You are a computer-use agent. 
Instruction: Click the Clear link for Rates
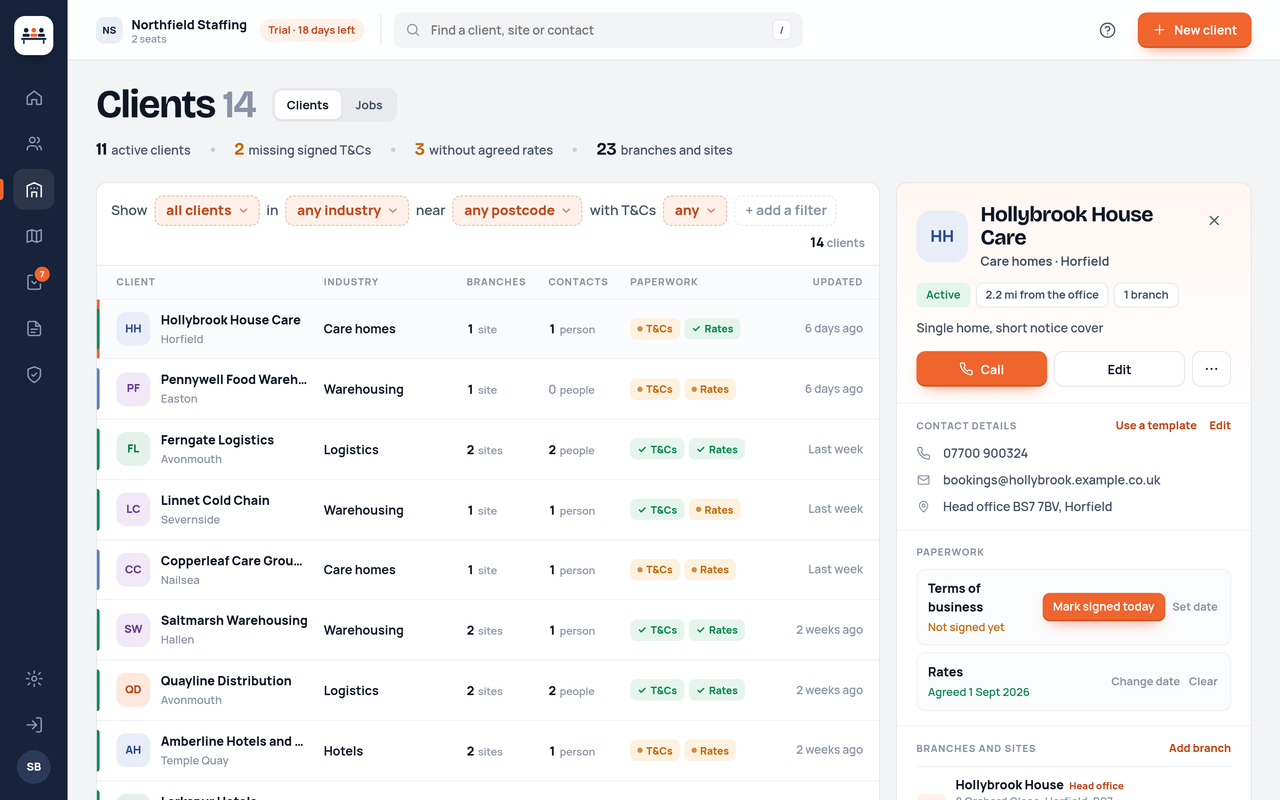pyautogui.click(x=1203, y=682)
